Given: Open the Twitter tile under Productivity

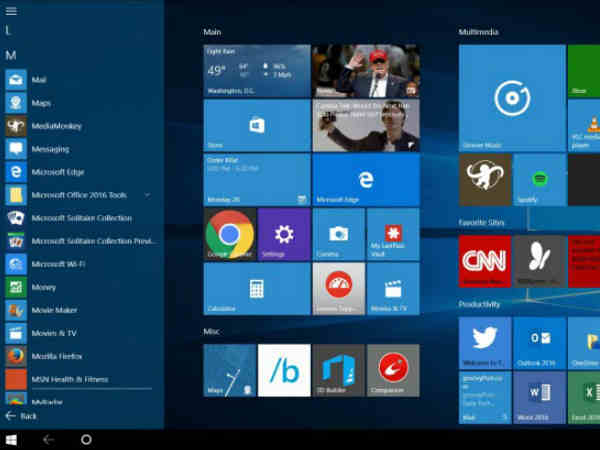Looking at the screenshot, I should point(484,343).
